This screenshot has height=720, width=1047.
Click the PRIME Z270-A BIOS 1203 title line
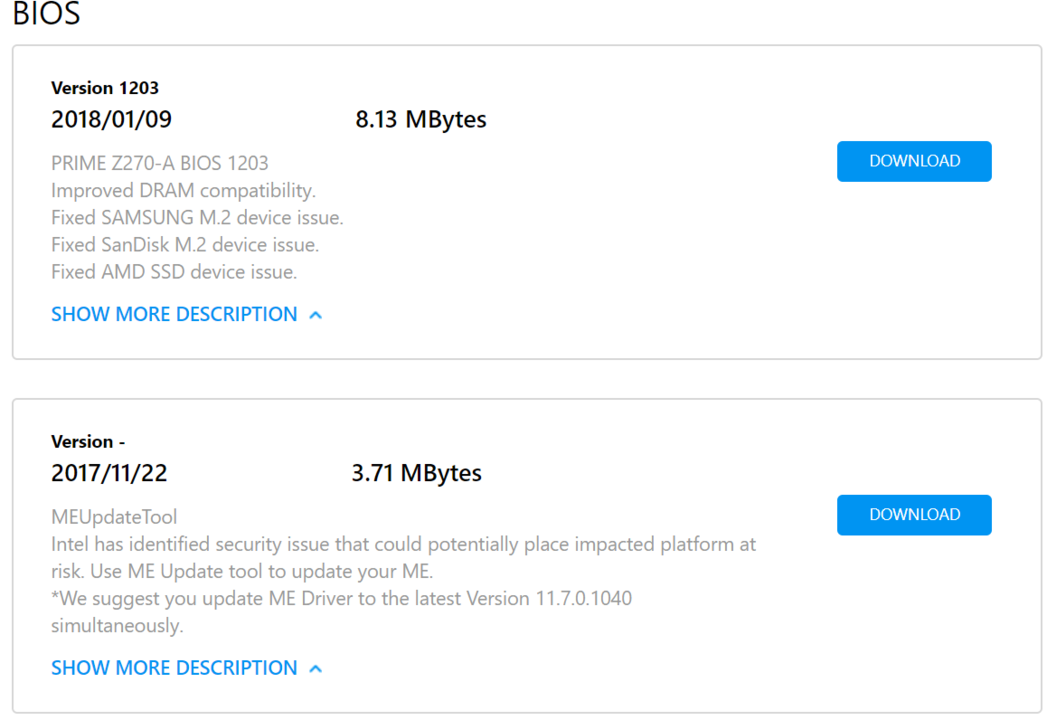pos(160,163)
